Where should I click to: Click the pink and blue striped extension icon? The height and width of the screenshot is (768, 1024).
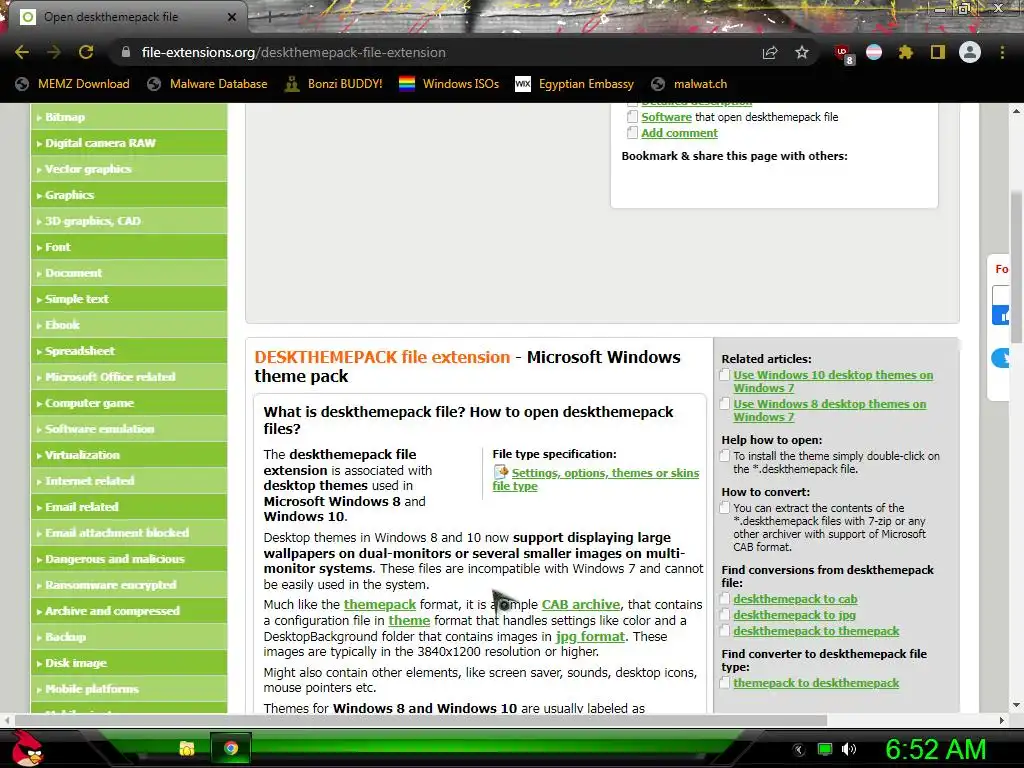[x=874, y=52]
